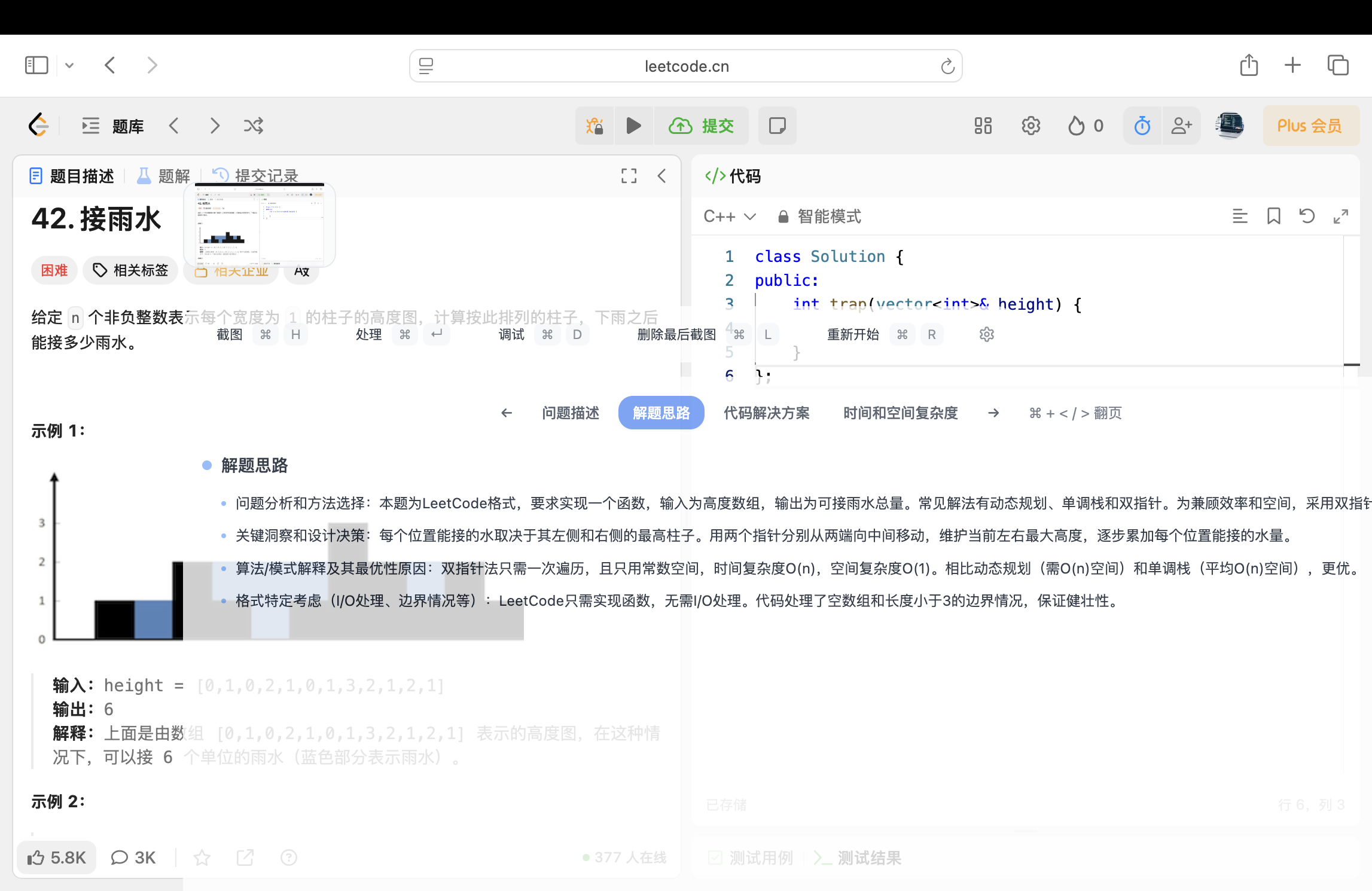Switch to the 题解 tab
The image size is (1372, 891).
click(174, 176)
